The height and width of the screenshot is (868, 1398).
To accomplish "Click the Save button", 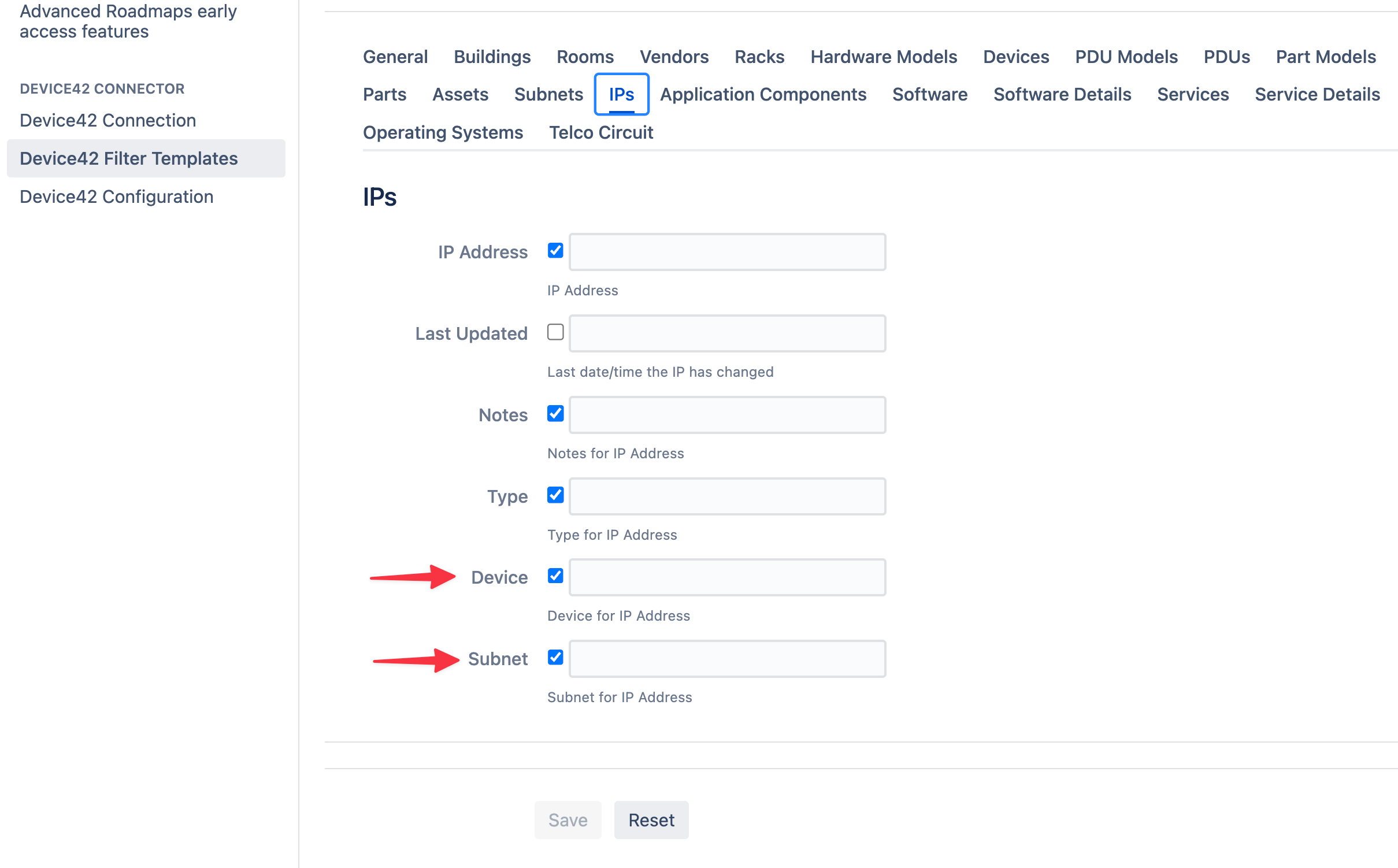I will coord(567,819).
